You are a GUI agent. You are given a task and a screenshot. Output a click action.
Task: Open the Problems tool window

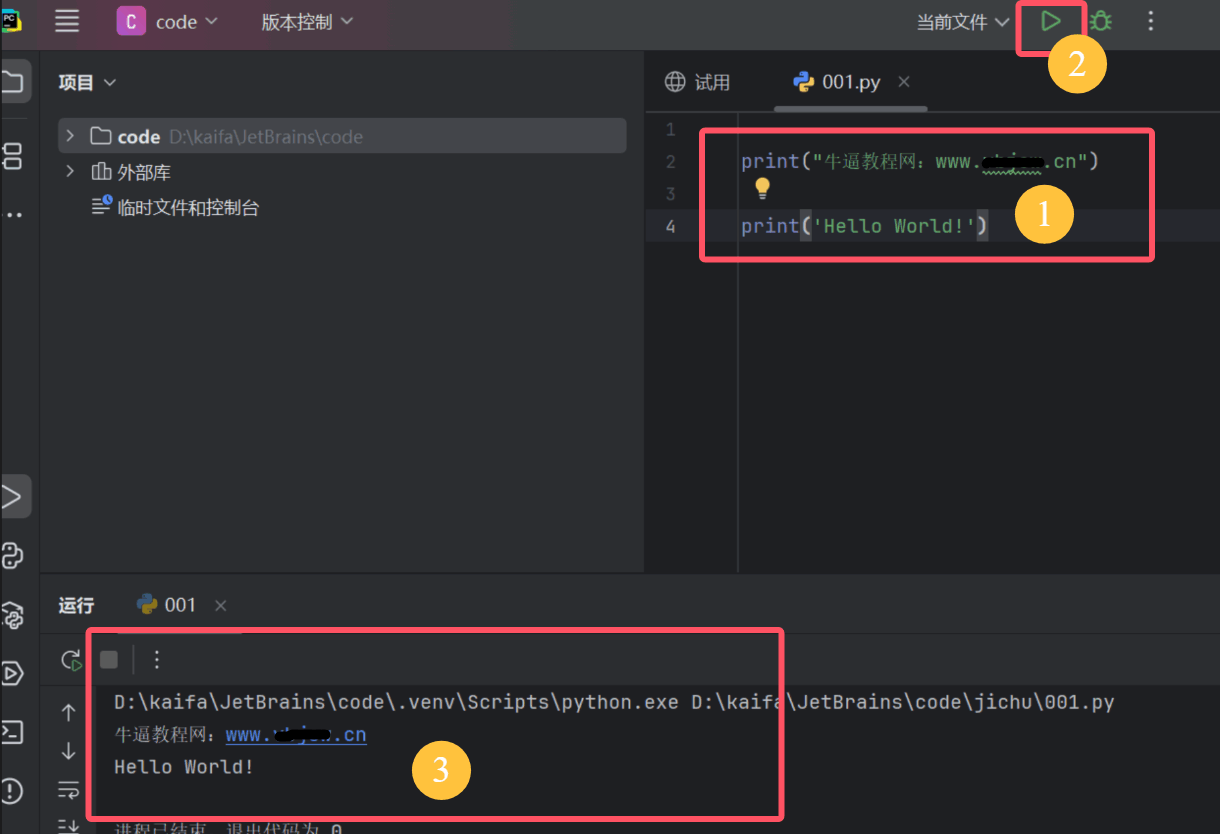coord(13,790)
